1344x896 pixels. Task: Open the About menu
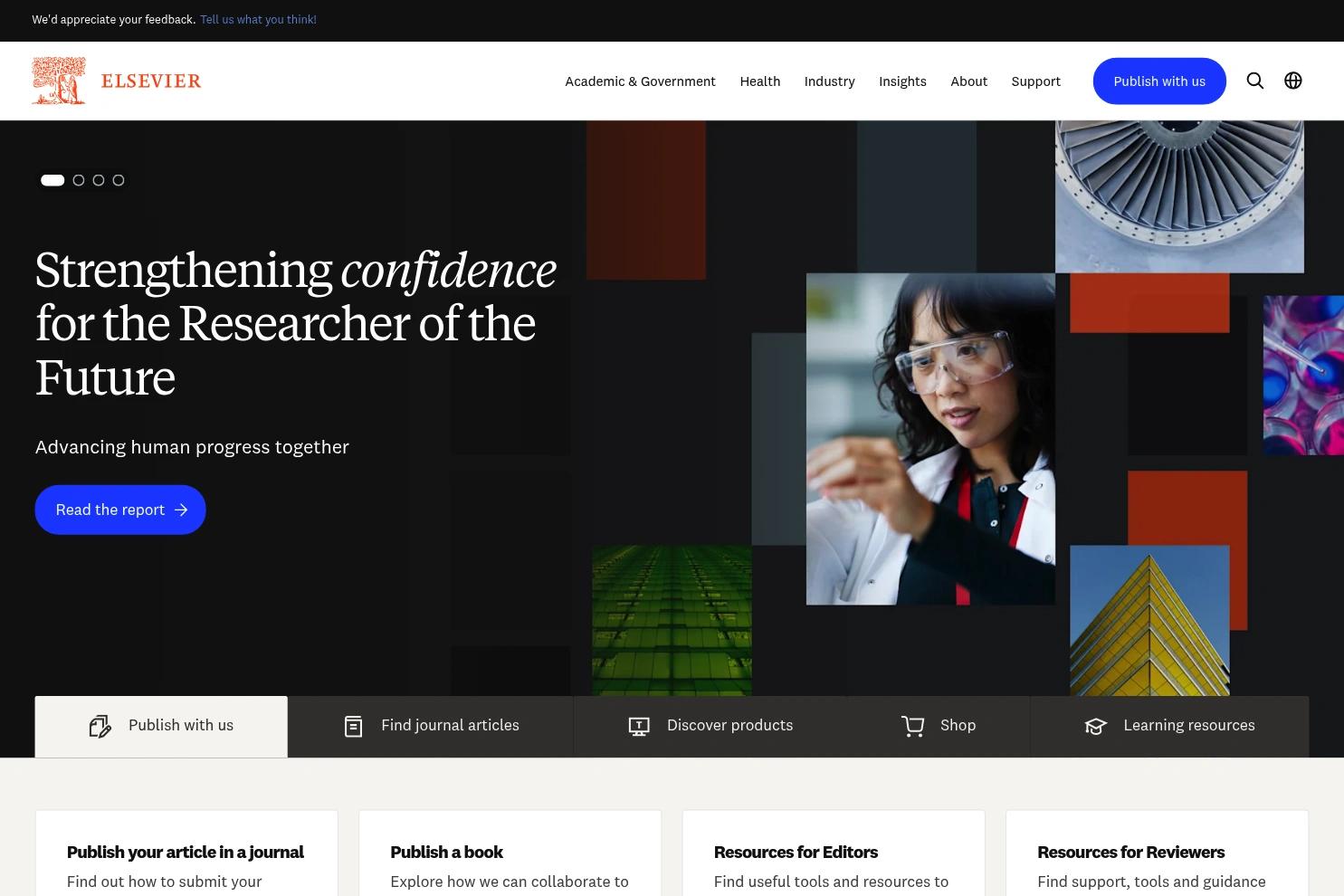click(969, 81)
